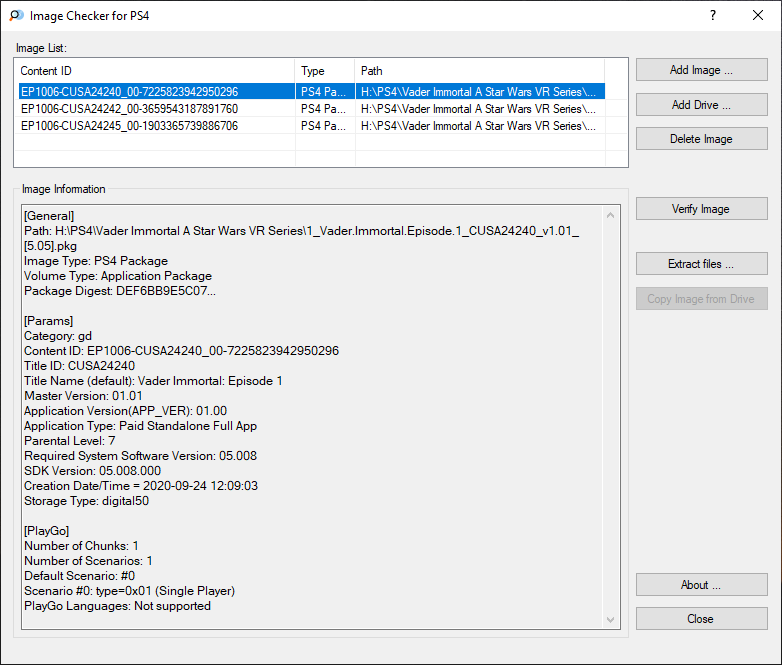
Task: Click the Parental Level: 7 line
Action: (70, 441)
